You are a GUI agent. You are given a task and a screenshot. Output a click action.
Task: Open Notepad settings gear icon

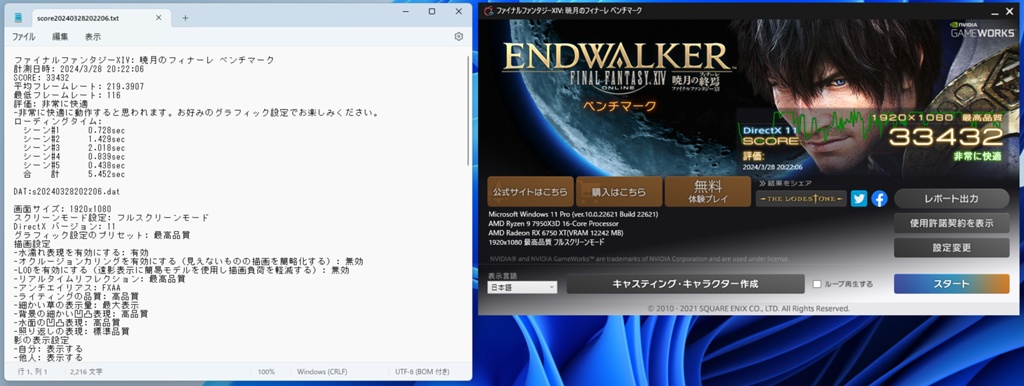click(458, 37)
